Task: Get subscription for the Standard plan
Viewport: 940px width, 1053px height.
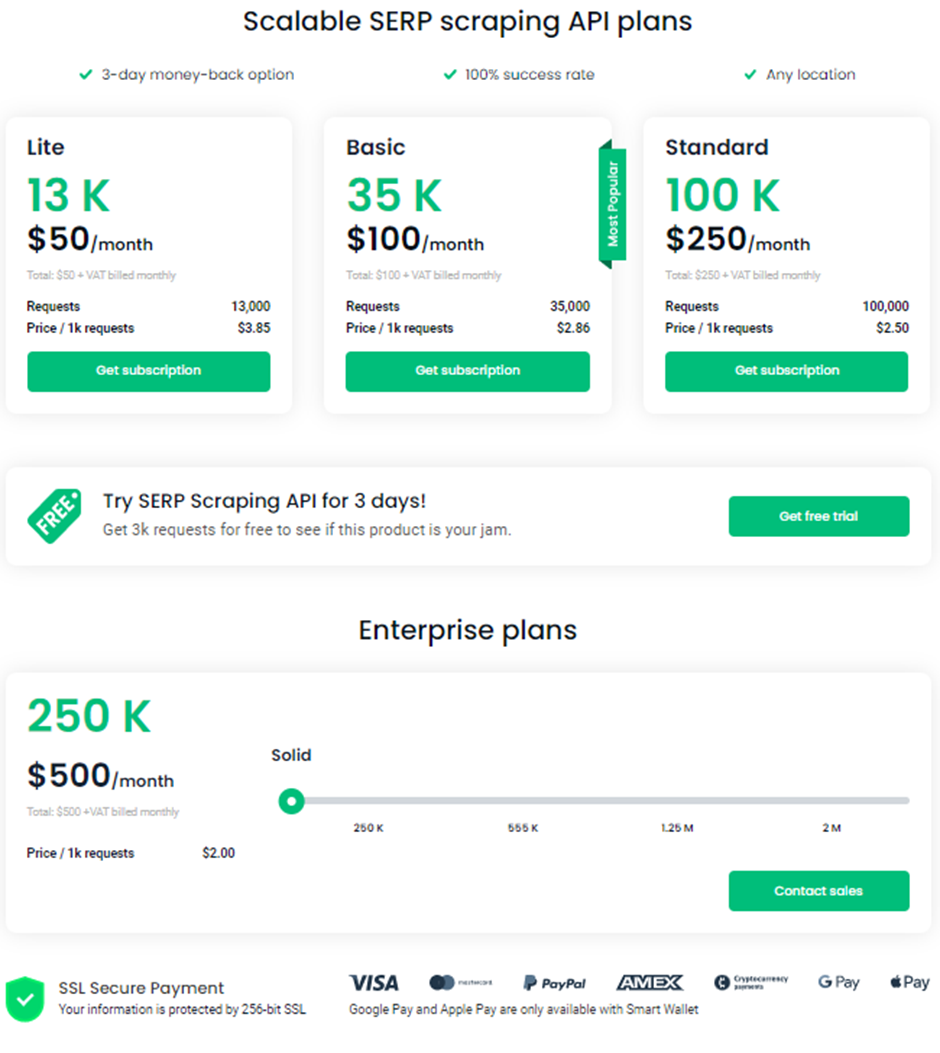Action: click(786, 371)
